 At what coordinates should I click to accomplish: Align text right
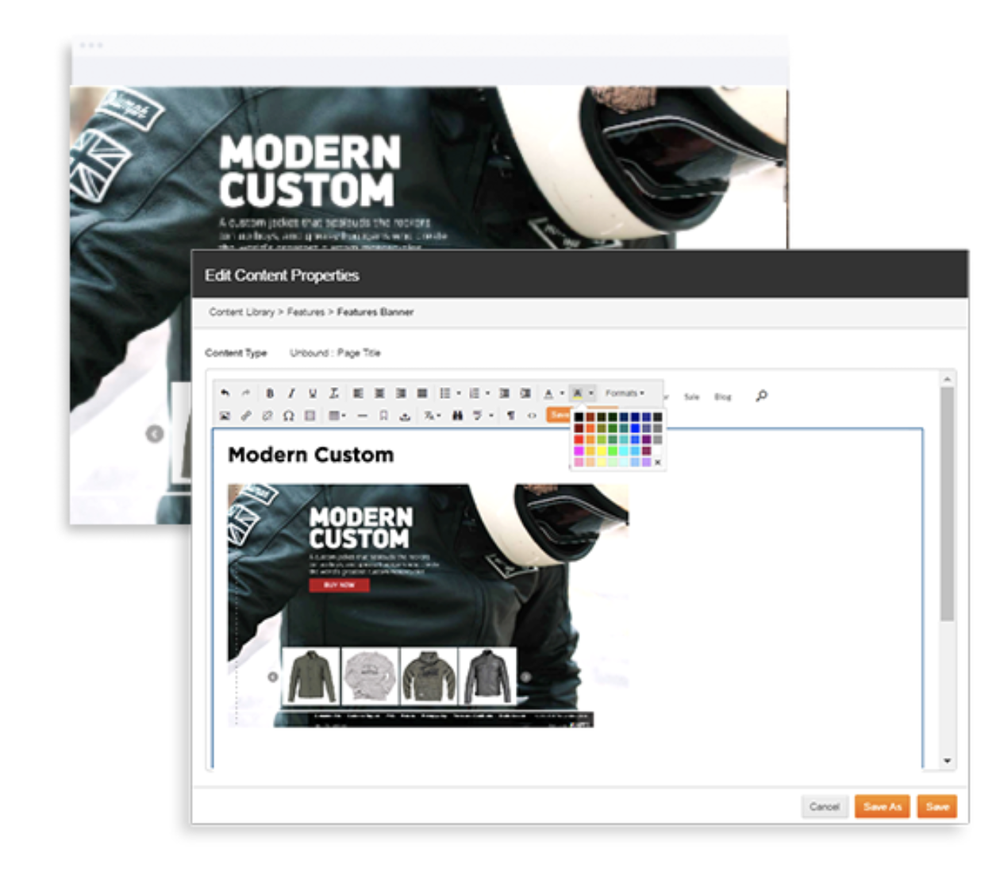click(x=401, y=393)
